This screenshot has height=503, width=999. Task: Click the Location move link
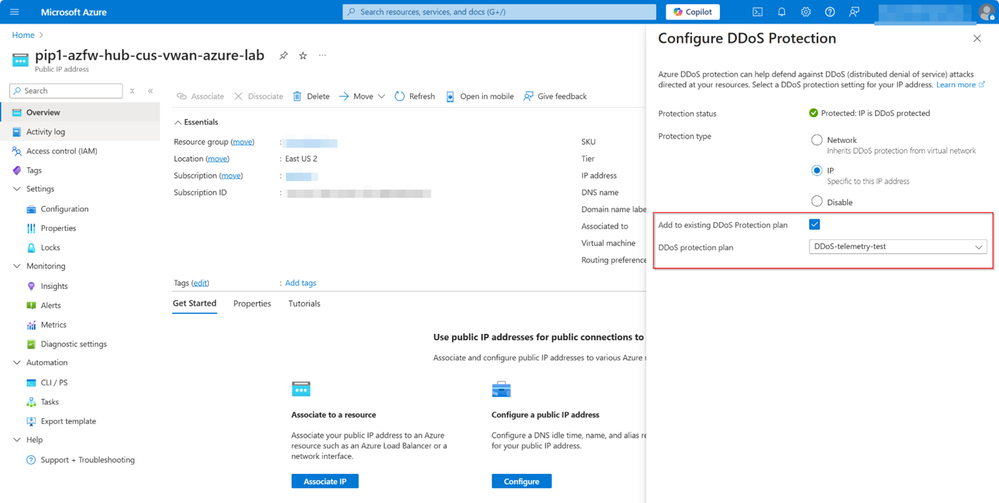click(218, 159)
